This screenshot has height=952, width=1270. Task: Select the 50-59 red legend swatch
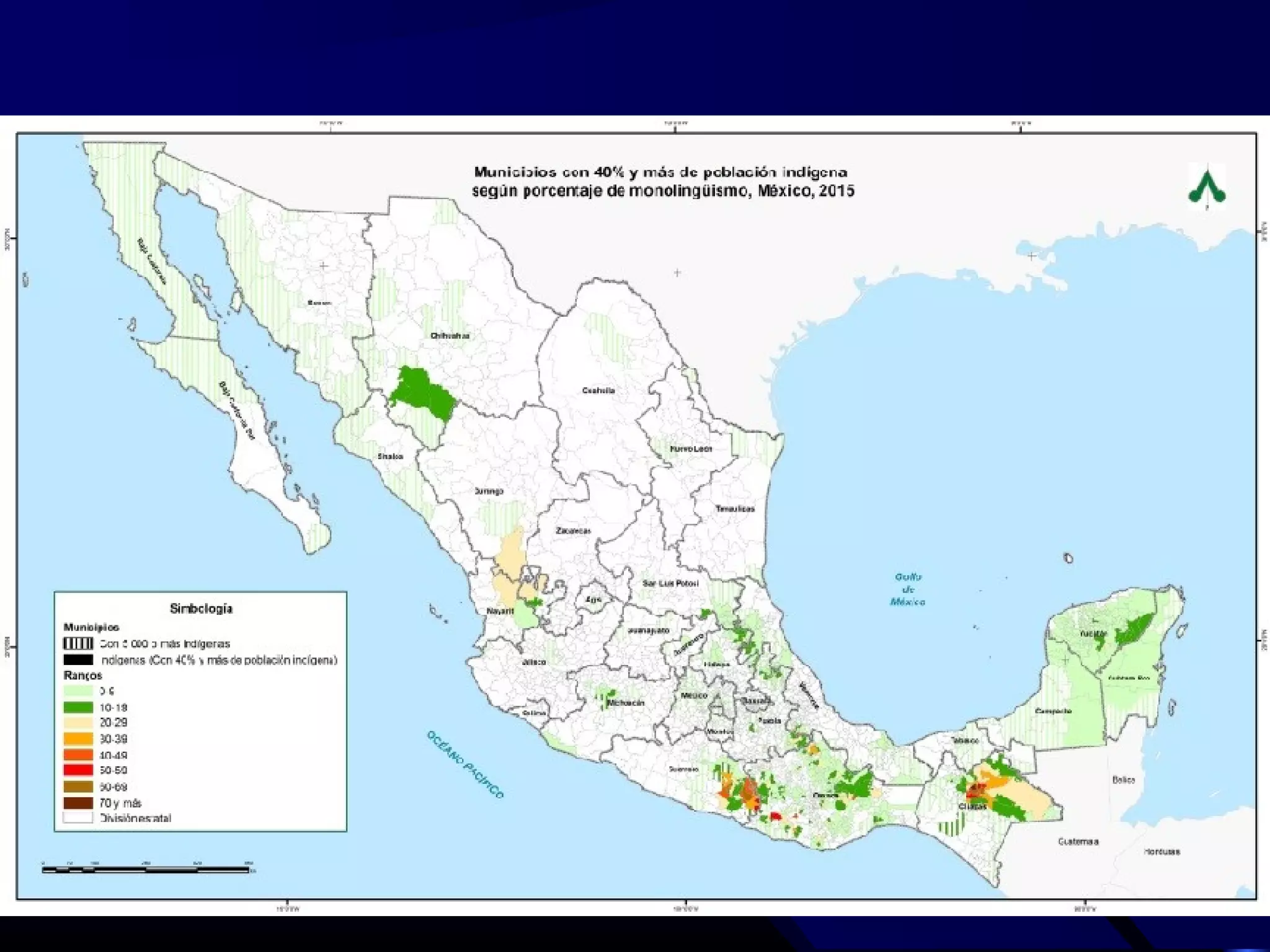[78, 770]
